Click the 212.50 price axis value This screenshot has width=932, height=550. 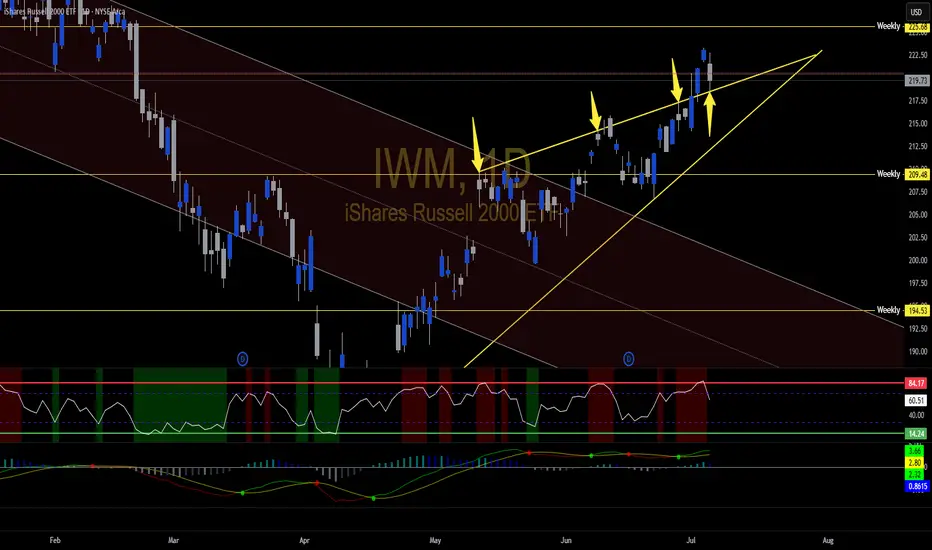click(x=918, y=146)
